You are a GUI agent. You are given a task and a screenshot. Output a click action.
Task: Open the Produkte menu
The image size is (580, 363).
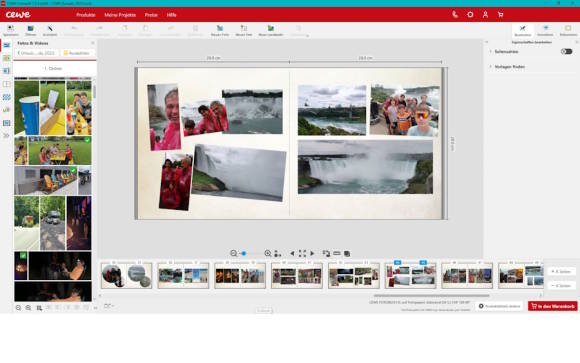click(x=86, y=15)
